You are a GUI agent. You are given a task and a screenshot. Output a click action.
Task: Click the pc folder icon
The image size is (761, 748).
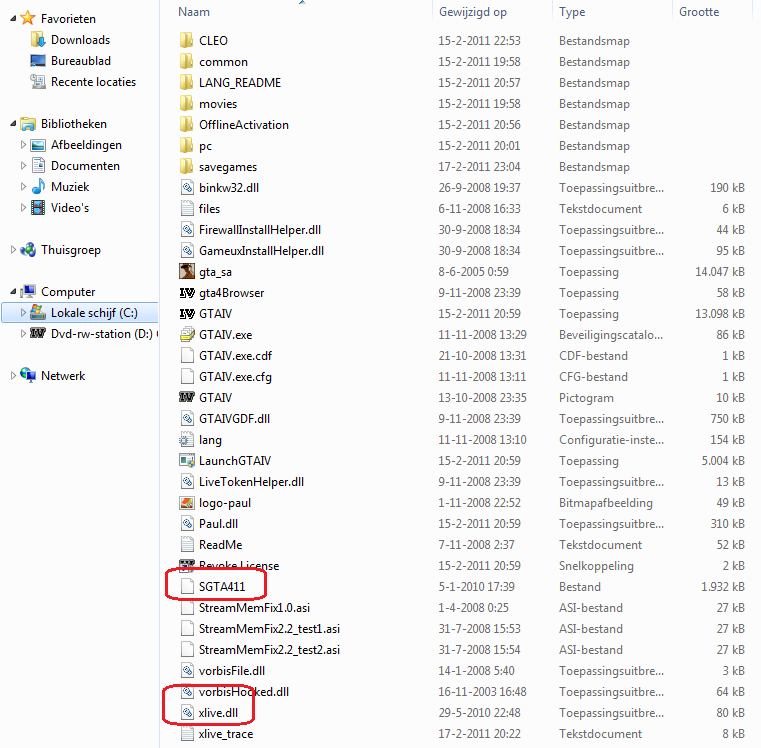[187, 145]
